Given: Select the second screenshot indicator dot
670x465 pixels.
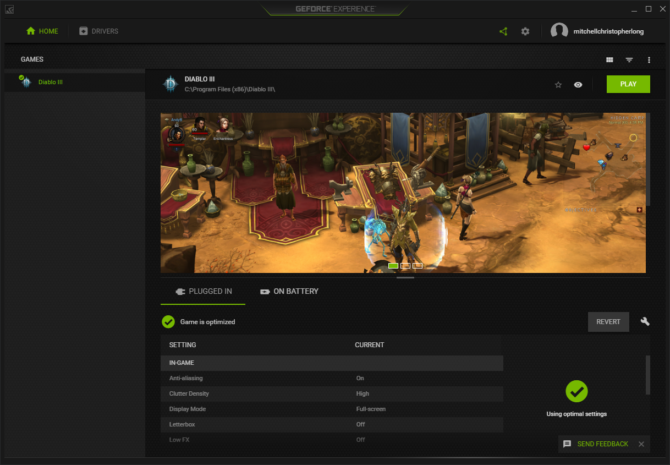Looking at the screenshot, I should point(406,266).
